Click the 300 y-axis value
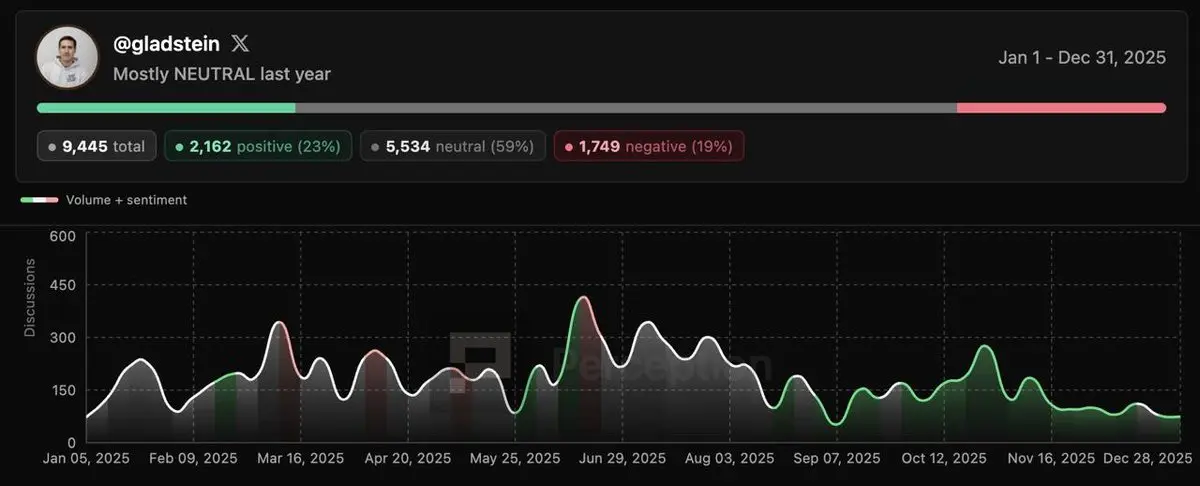The image size is (1200, 486). [x=62, y=338]
